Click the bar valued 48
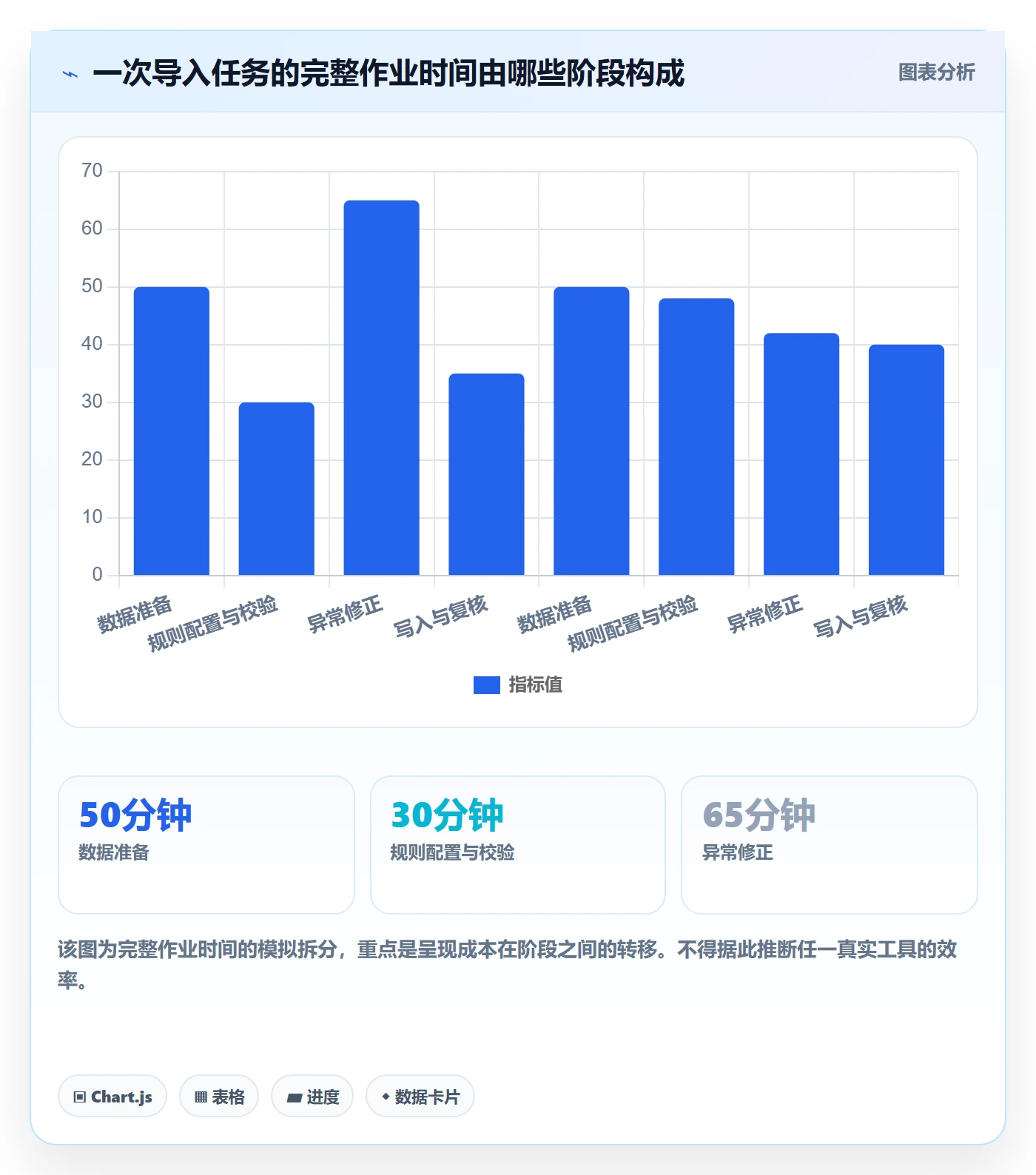Image resolution: width=1036 pixels, height=1175 pixels. (696, 437)
